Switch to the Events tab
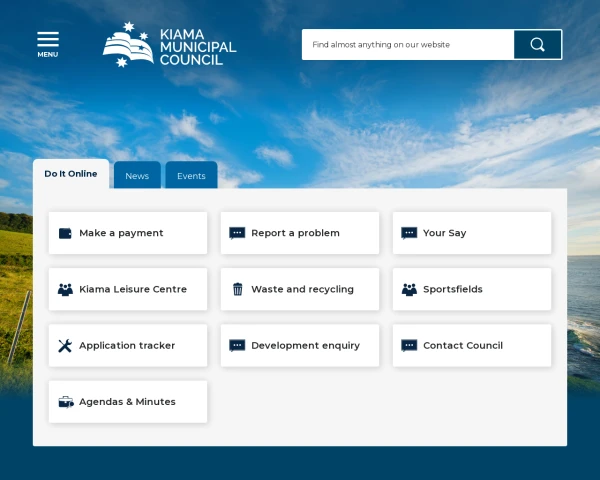 tap(191, 176)
